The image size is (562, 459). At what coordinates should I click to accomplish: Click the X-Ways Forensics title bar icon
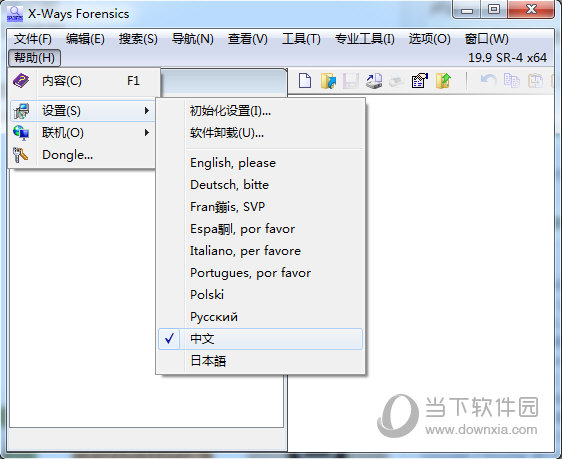[x=15, y=14]
